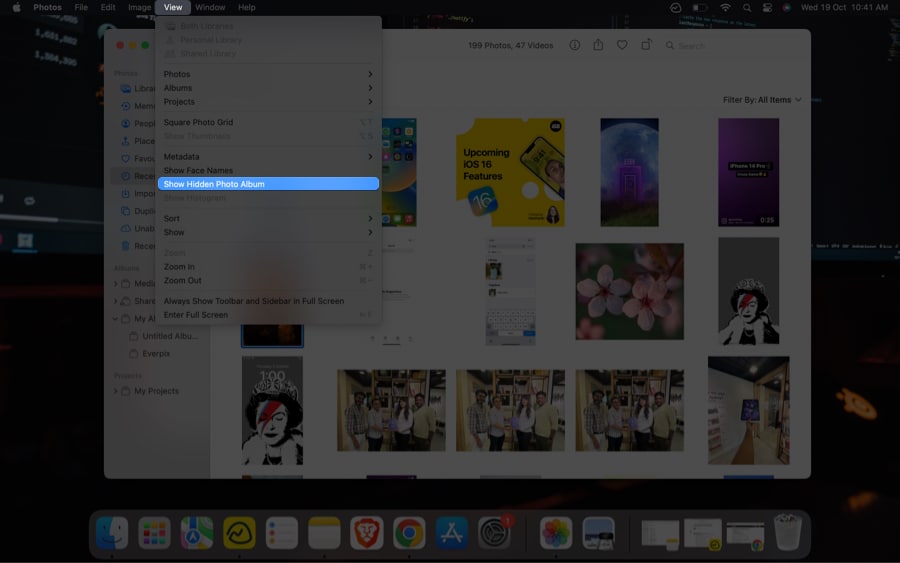The image size is (900, 563).
Task: Open System Settings from the Dock
Action: click(494, 533)
